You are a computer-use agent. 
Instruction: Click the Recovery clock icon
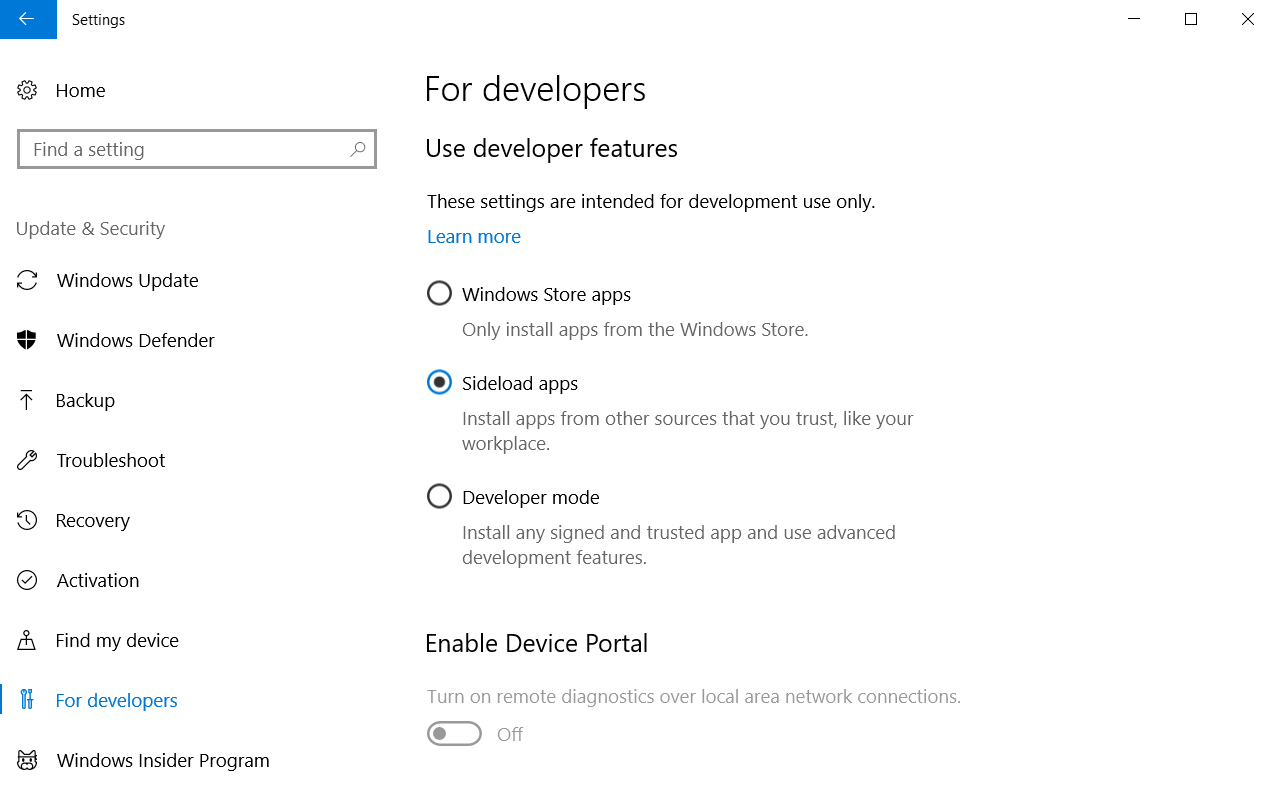click(27, 520)
